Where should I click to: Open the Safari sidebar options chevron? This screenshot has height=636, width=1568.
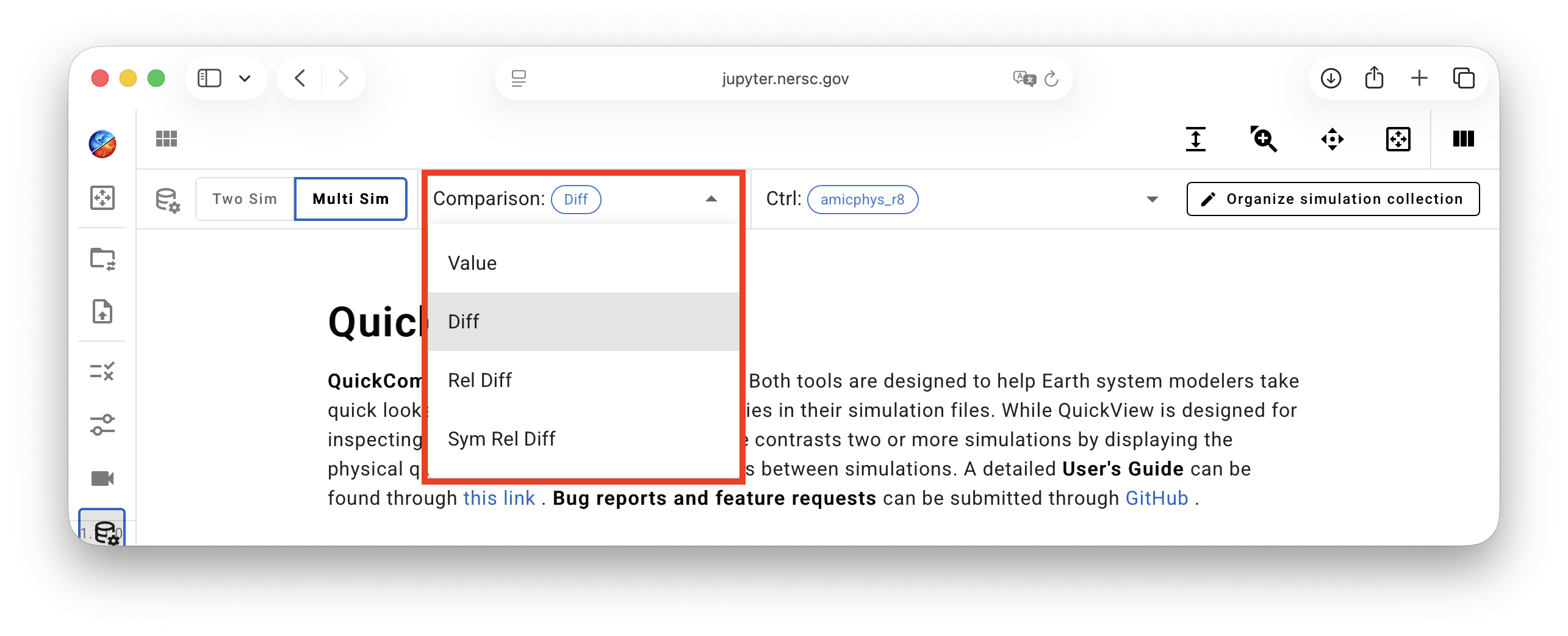pos(245,78)
